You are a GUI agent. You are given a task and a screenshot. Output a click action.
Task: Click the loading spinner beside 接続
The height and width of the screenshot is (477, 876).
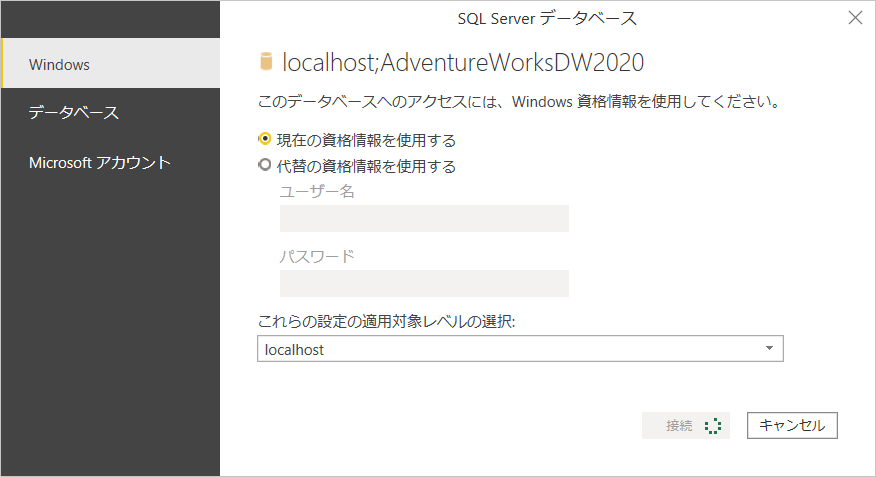click(712, 426)
